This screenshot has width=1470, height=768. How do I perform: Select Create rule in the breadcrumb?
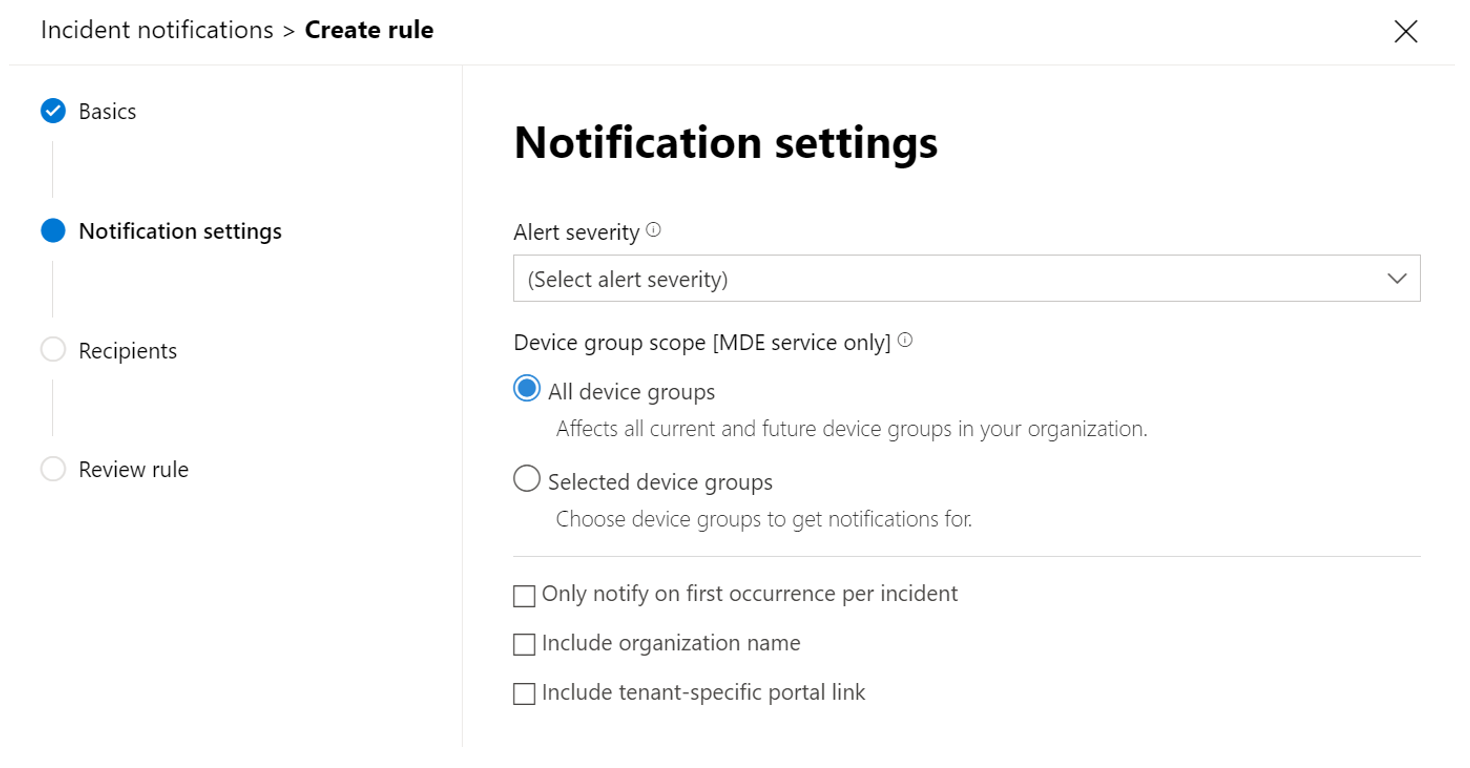tap(369, 29)
